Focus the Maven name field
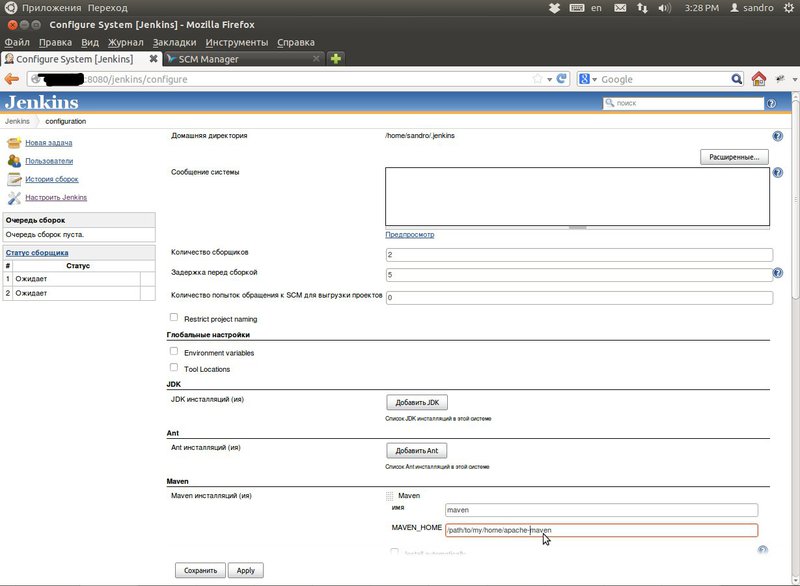Image resolution: width=800 pixels, height=586 pixels. pos(602,510)
